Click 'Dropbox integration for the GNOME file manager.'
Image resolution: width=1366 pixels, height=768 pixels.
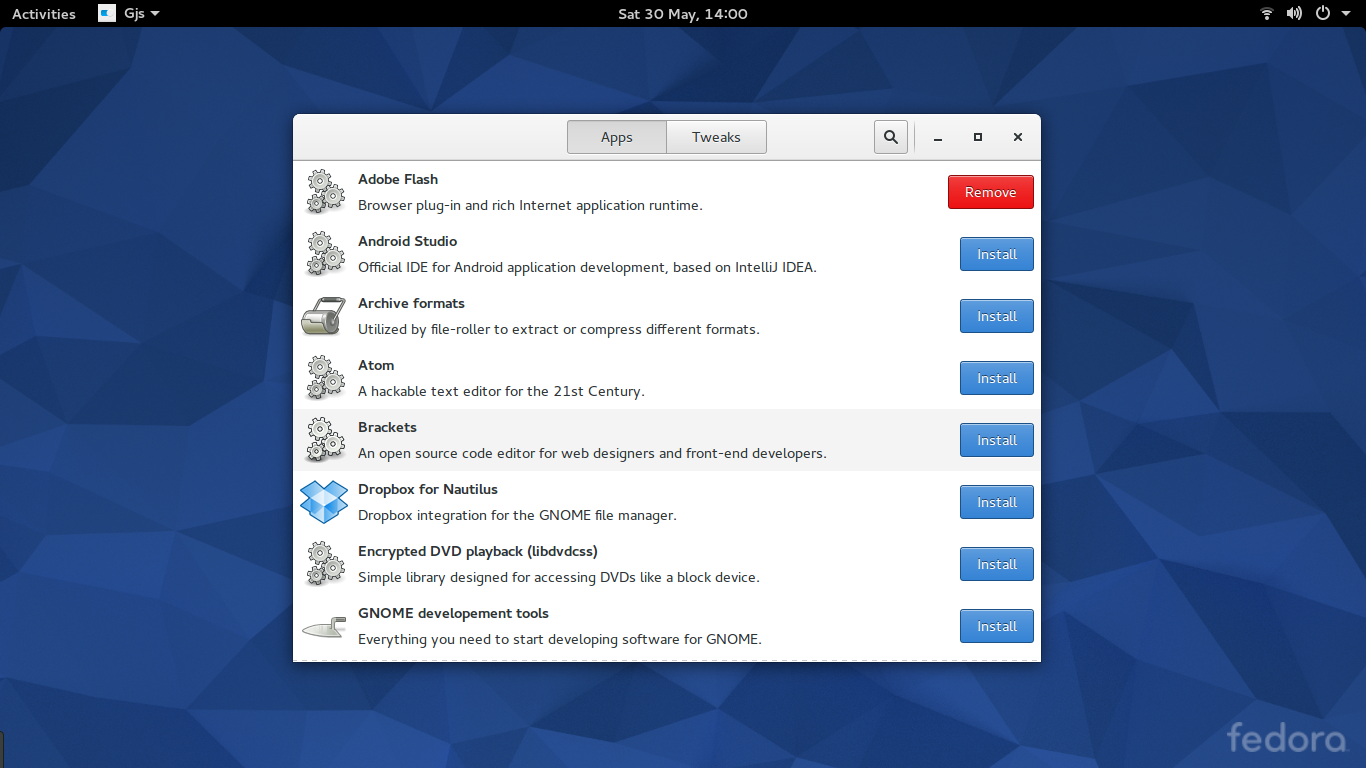[517, 515]
